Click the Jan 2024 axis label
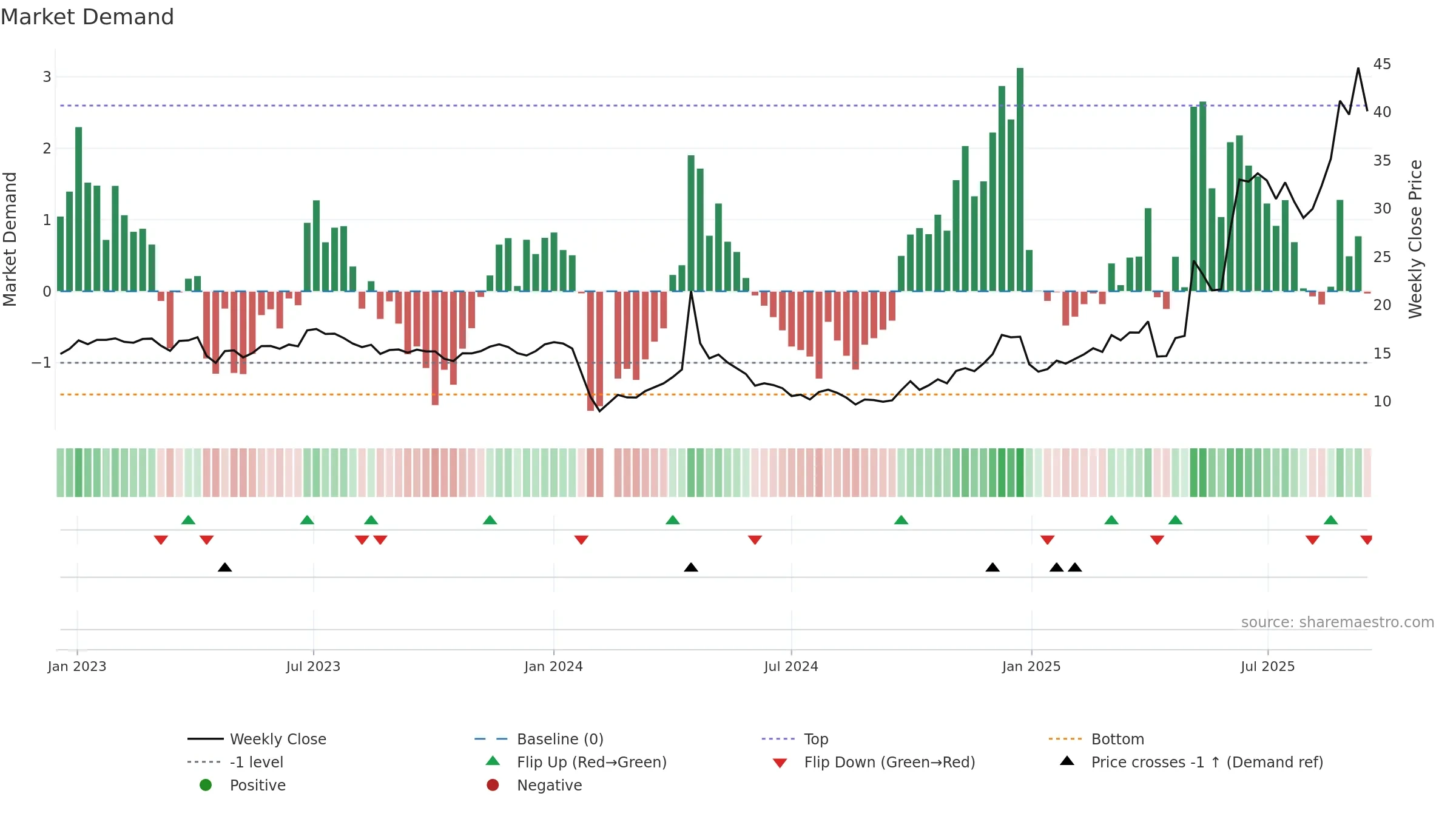 click(x=553, y=666)
